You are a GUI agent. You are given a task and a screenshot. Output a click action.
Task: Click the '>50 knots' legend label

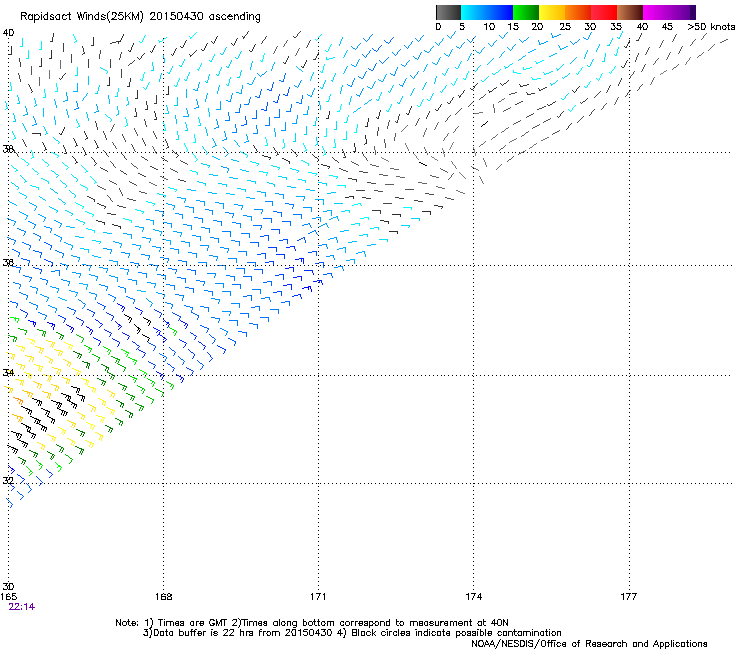pos(711,27)
